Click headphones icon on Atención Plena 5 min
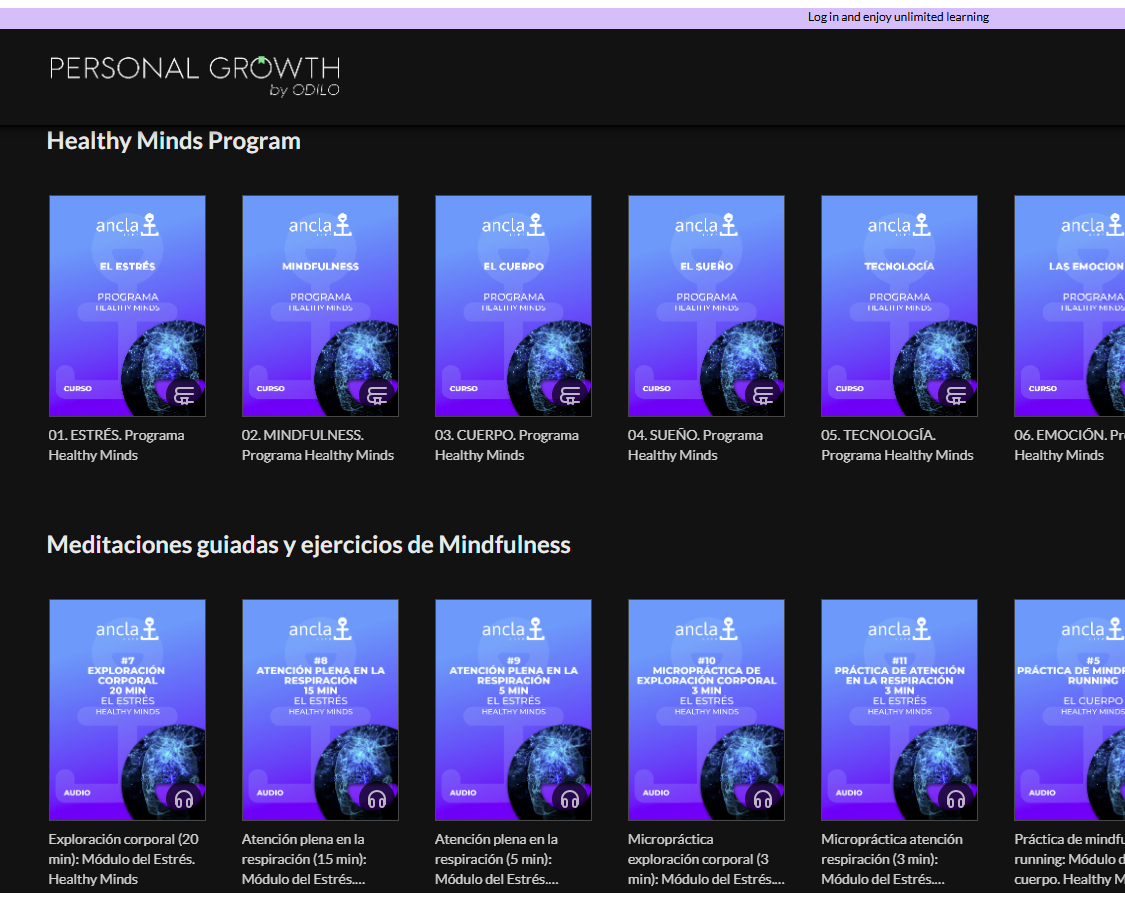 tap(570, 799)
